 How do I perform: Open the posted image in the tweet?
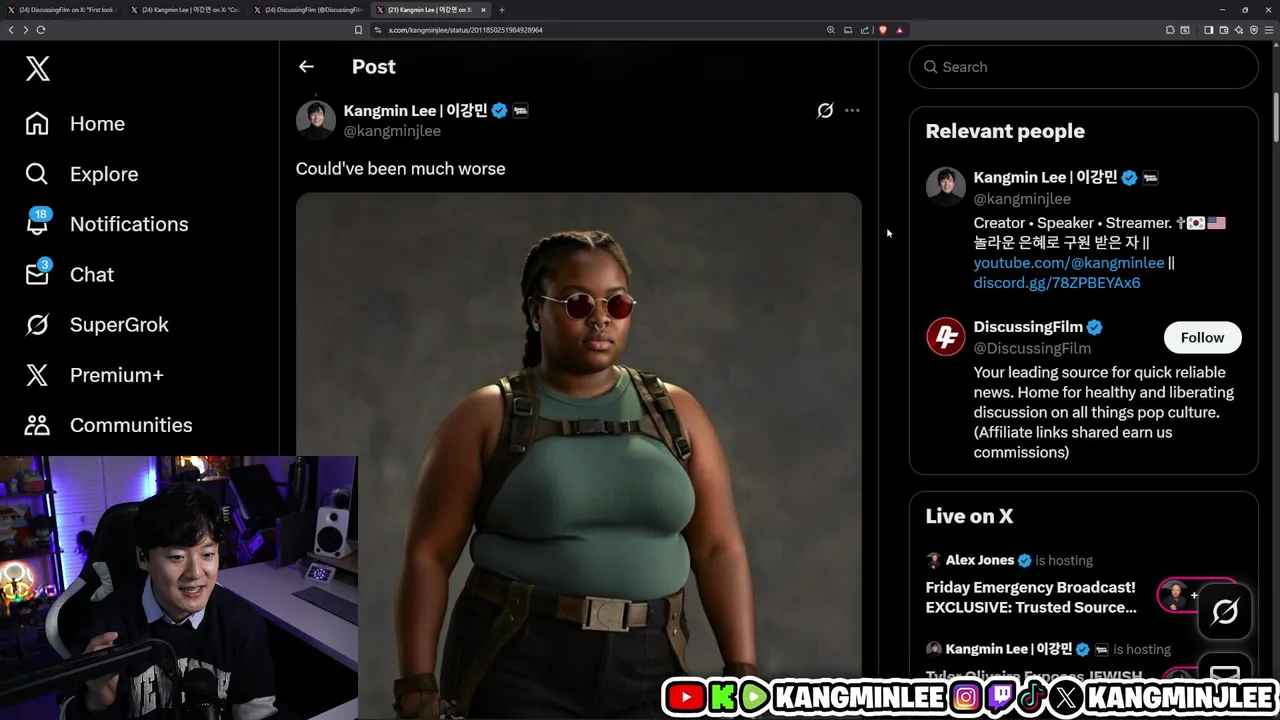click(x=578, y=455)
